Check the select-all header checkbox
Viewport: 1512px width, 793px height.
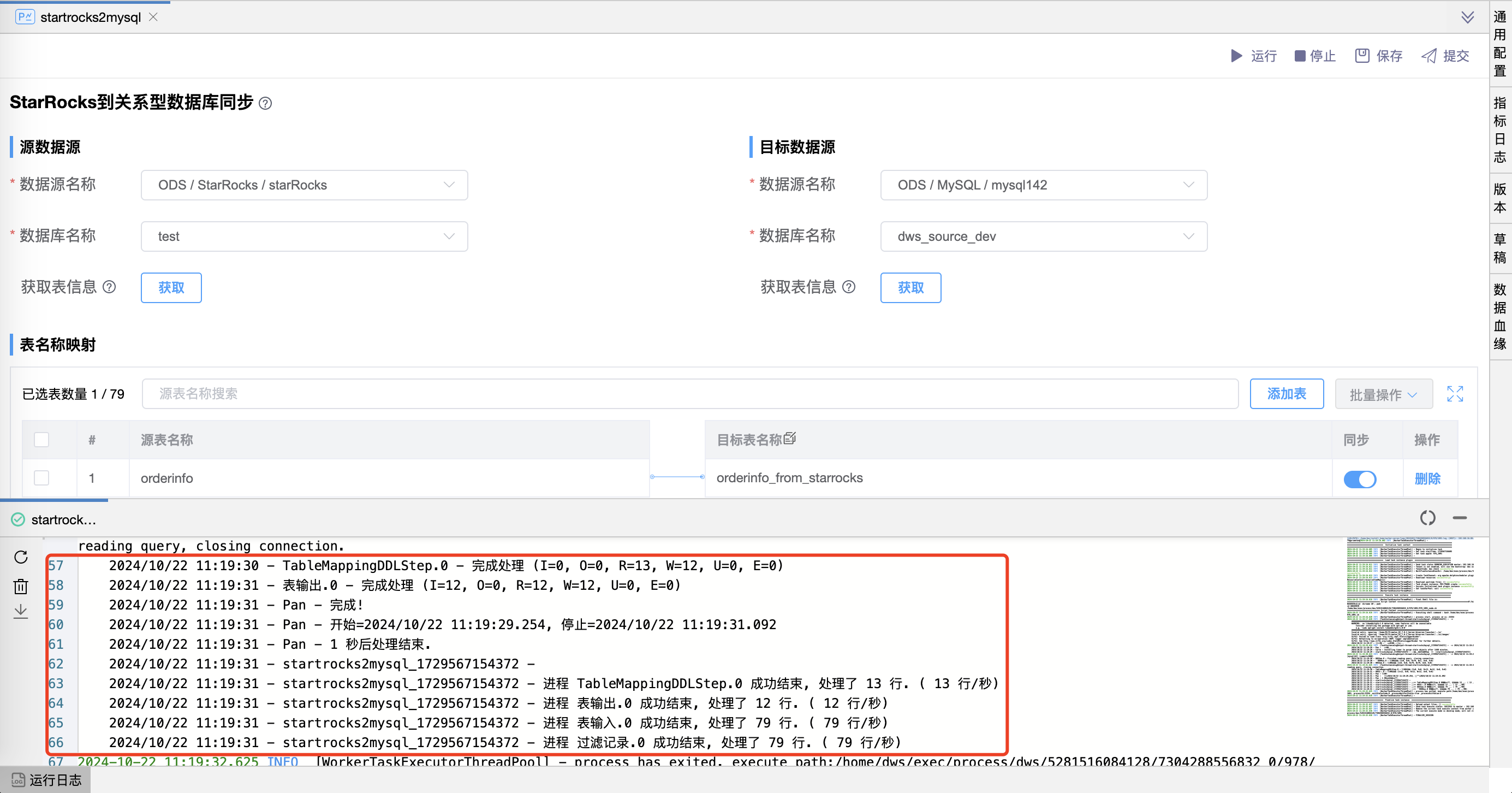41,440
